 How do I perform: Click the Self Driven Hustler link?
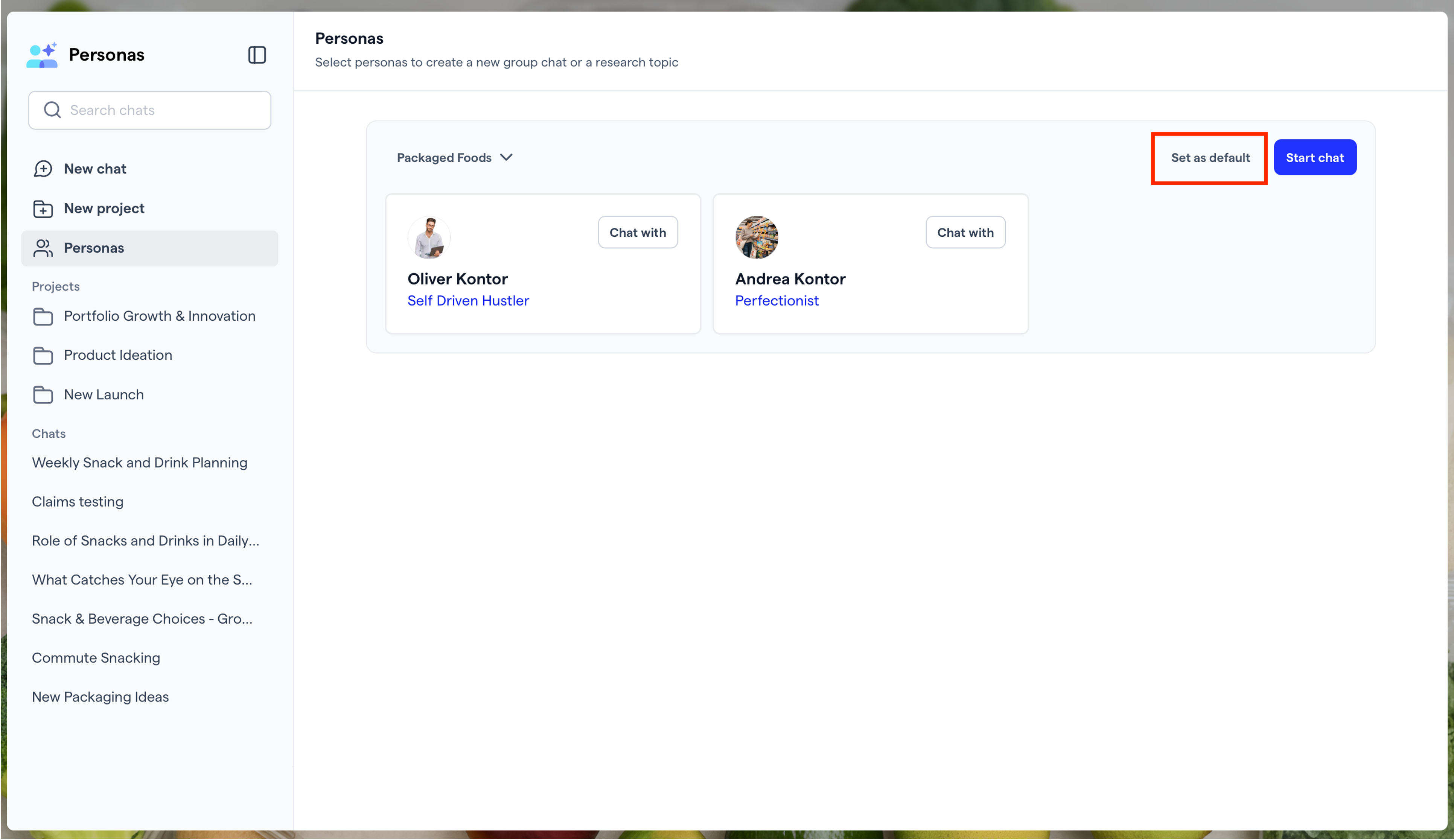click(x=468, y=301)
